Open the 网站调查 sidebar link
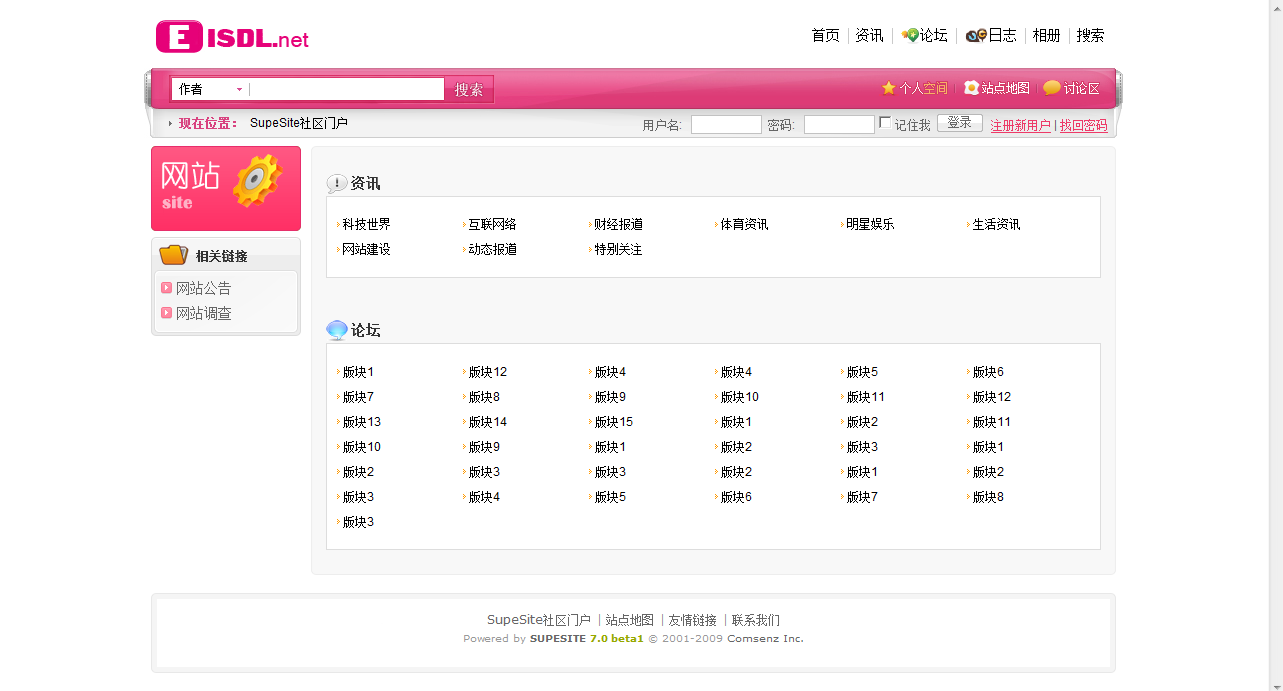 203,313
